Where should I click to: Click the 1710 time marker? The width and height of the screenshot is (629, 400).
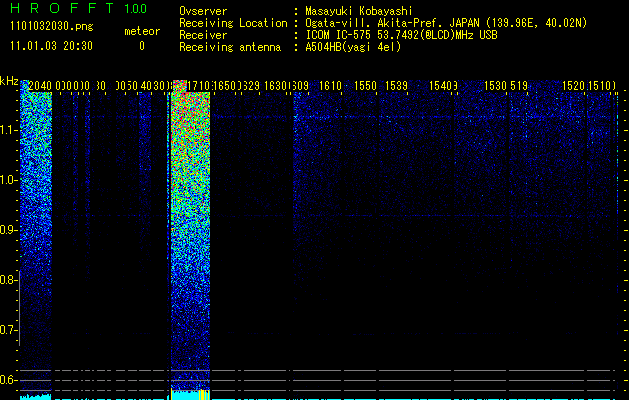click(x=199, y=86)
